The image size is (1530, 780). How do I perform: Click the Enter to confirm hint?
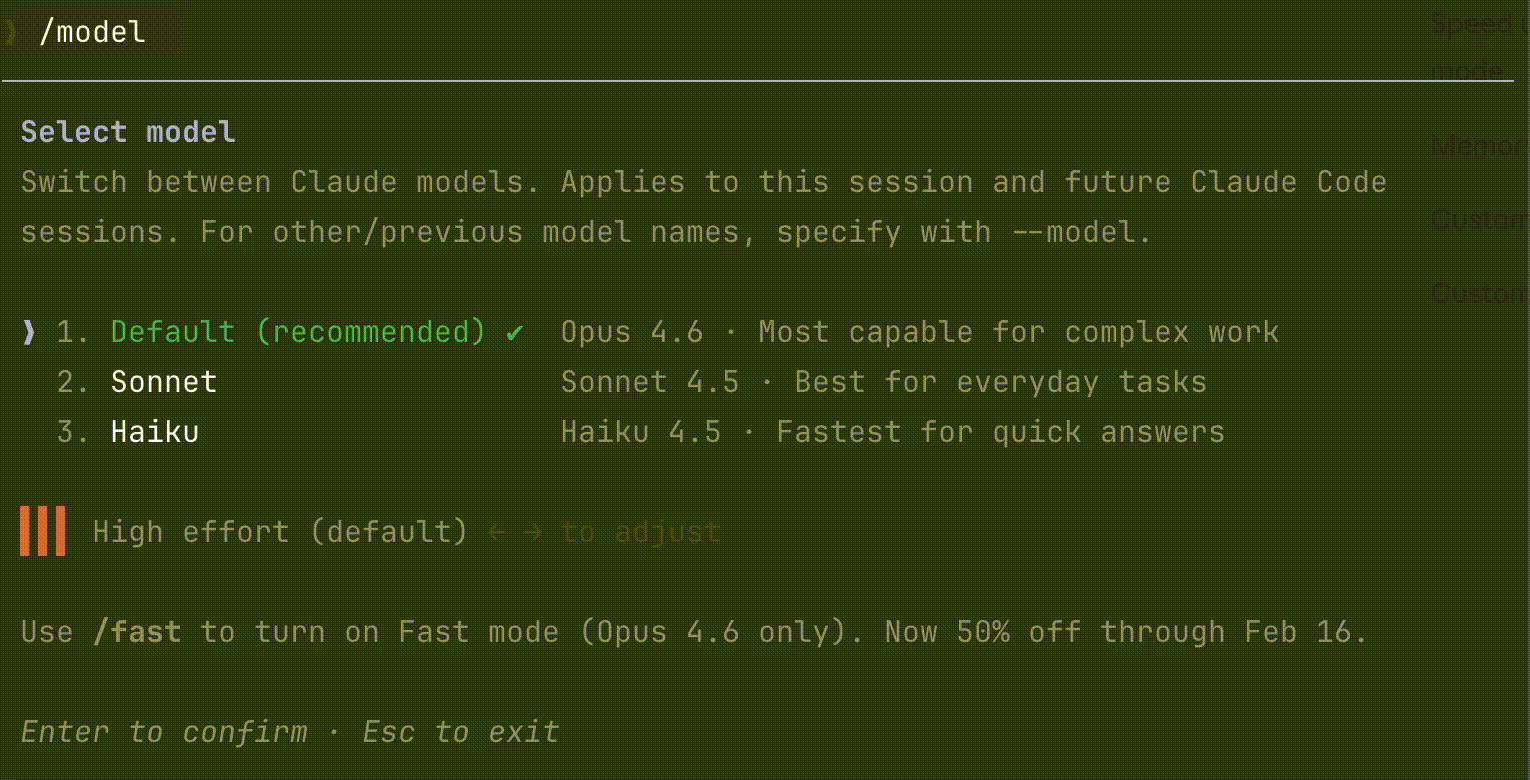tap(164, 732)
